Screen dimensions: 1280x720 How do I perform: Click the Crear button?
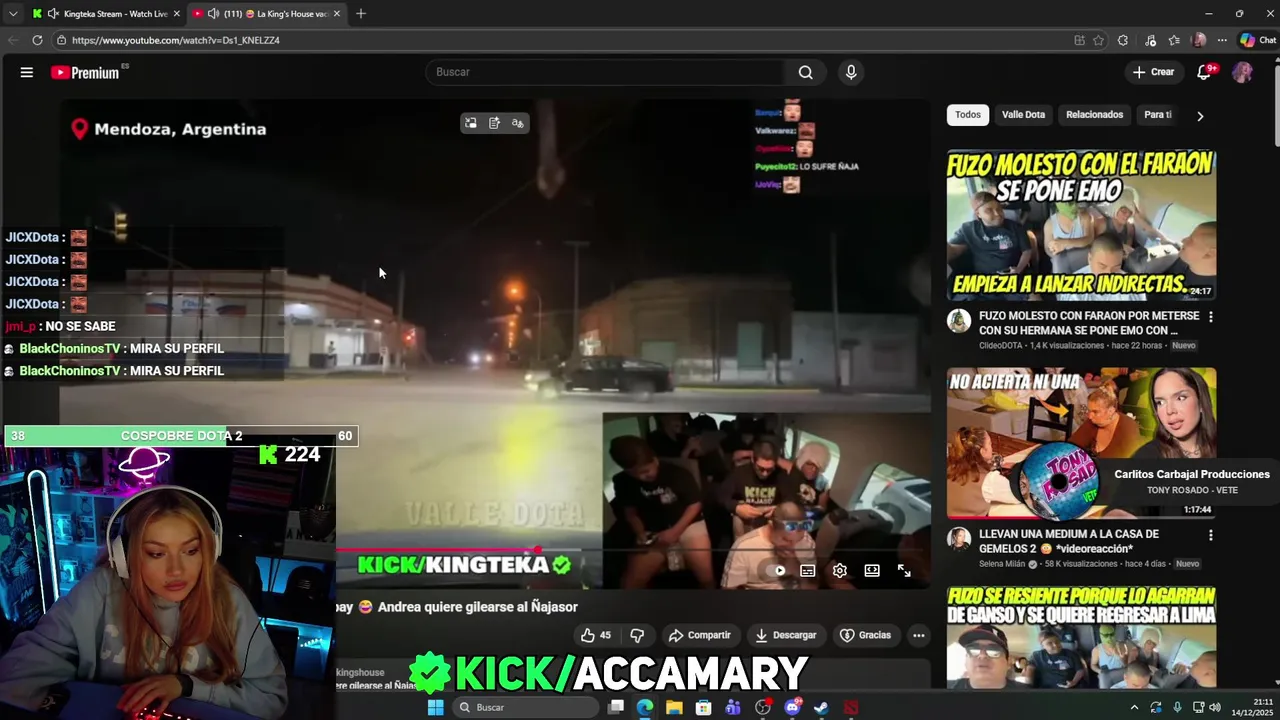pyautogui.click(x=1153, y=72)
